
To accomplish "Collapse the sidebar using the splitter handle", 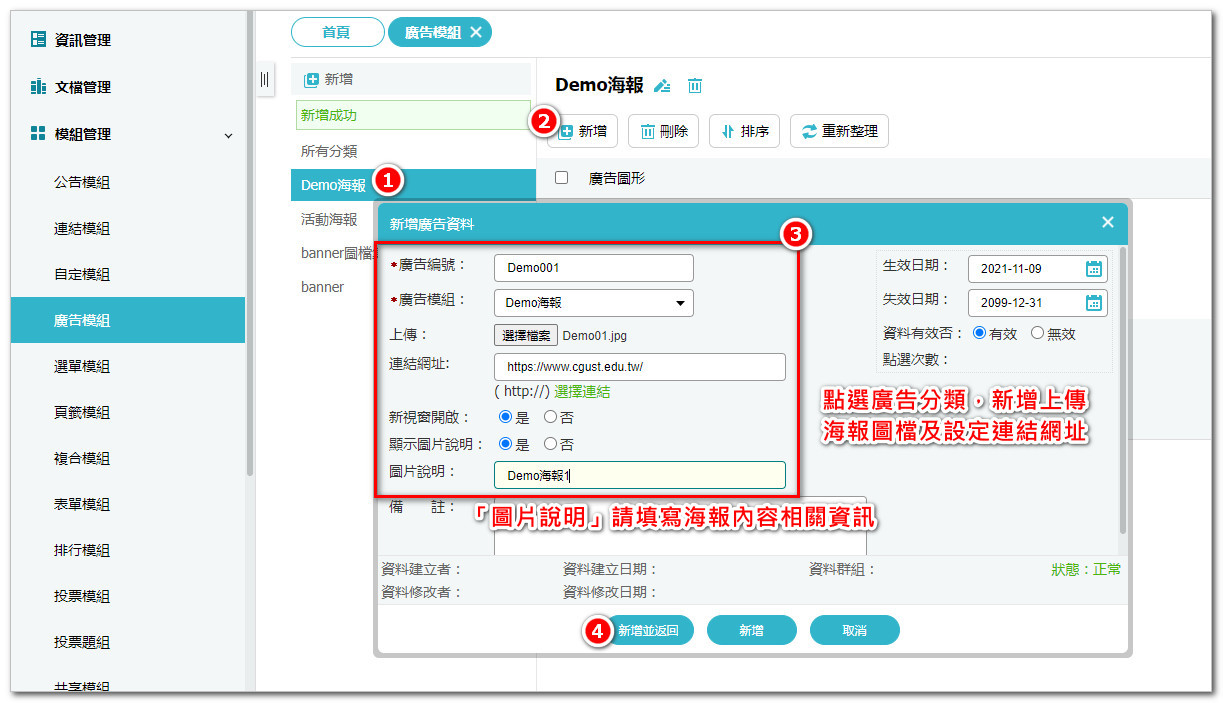I will [x=265, y=79].
